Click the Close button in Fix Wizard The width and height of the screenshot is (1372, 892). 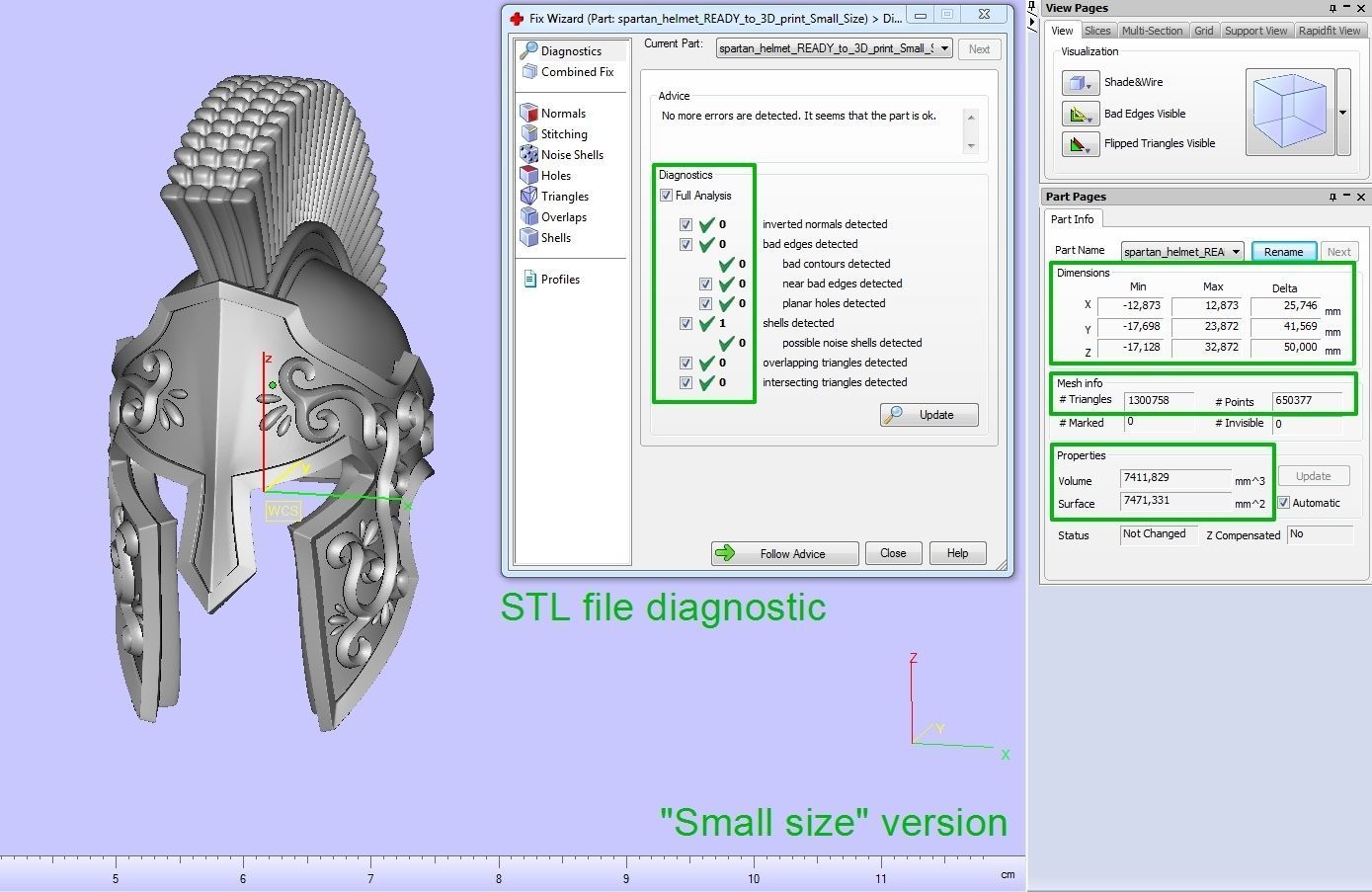(x=893, y=553)
